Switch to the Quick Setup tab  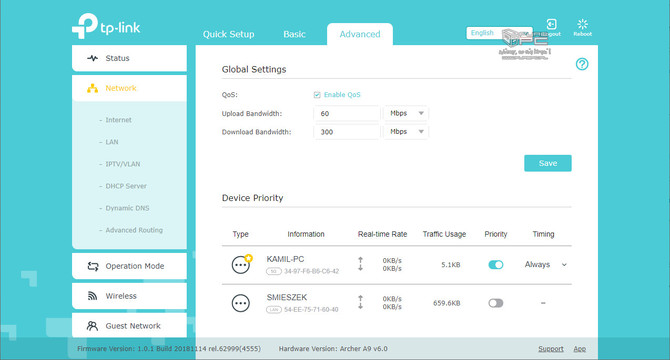pyautogui.click(x=229, y=34)
